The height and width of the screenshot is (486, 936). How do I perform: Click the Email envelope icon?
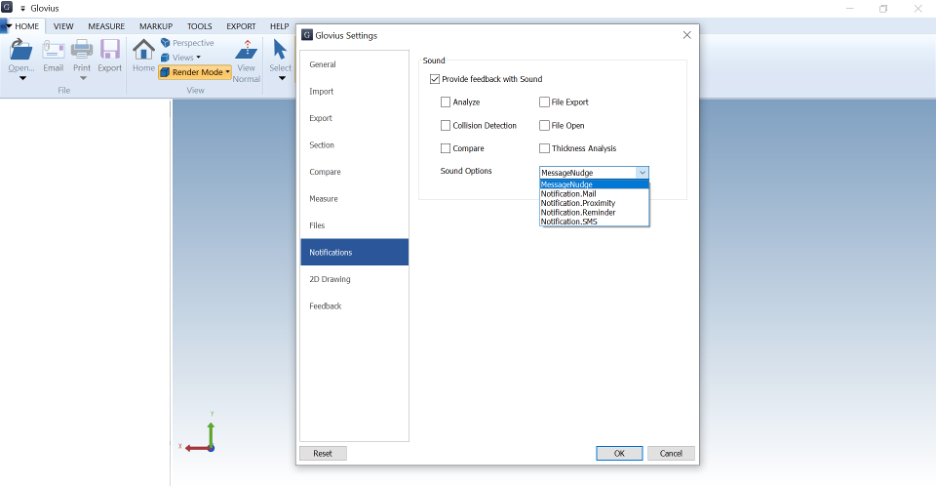pyautogui.click(x=53, y=50)
